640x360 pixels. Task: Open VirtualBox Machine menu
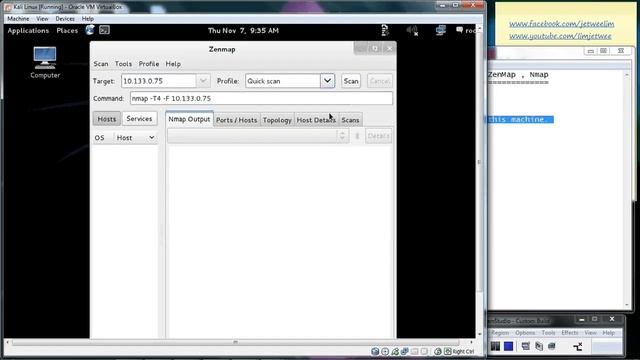(18, 19)
